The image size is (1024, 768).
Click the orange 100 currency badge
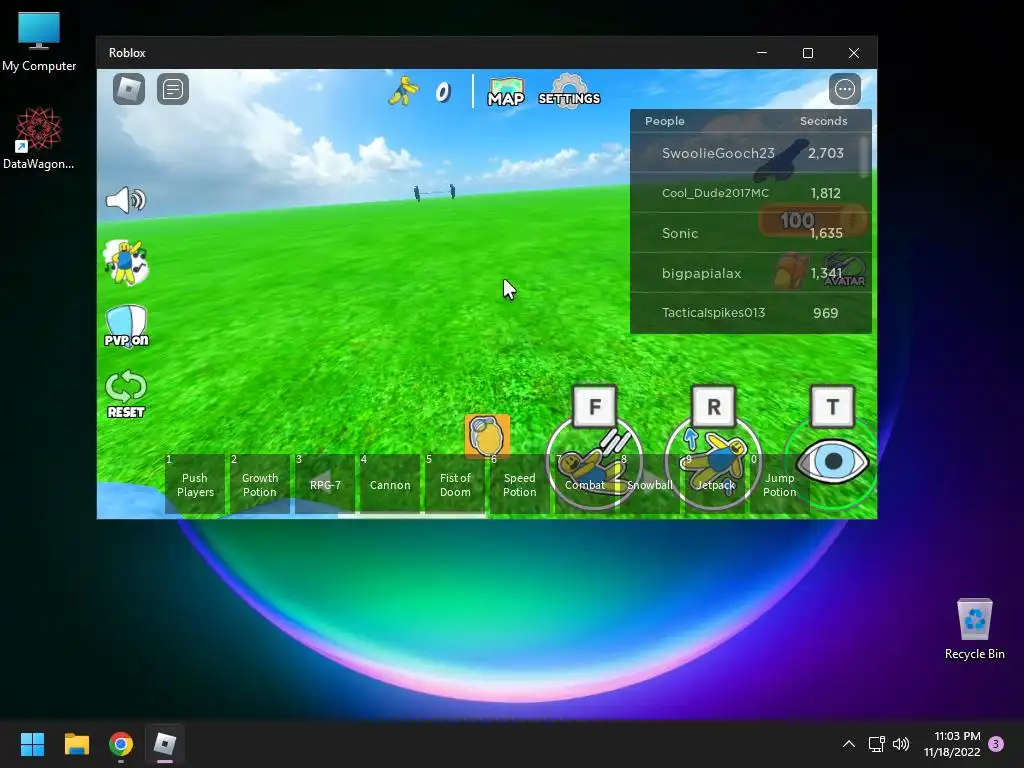812,220
